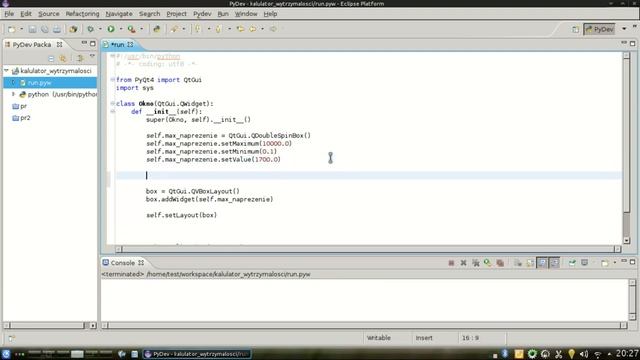The image size is (640, 360).
Task: Click the Print toolbar icon
Action: click(57, 29)
